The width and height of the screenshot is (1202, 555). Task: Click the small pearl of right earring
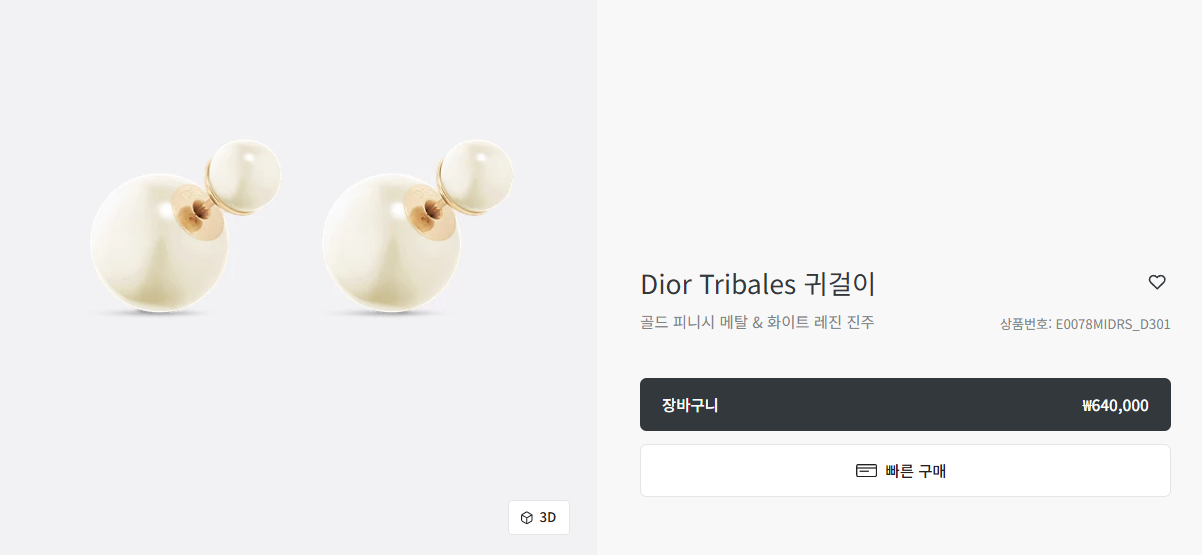point(477,175)
